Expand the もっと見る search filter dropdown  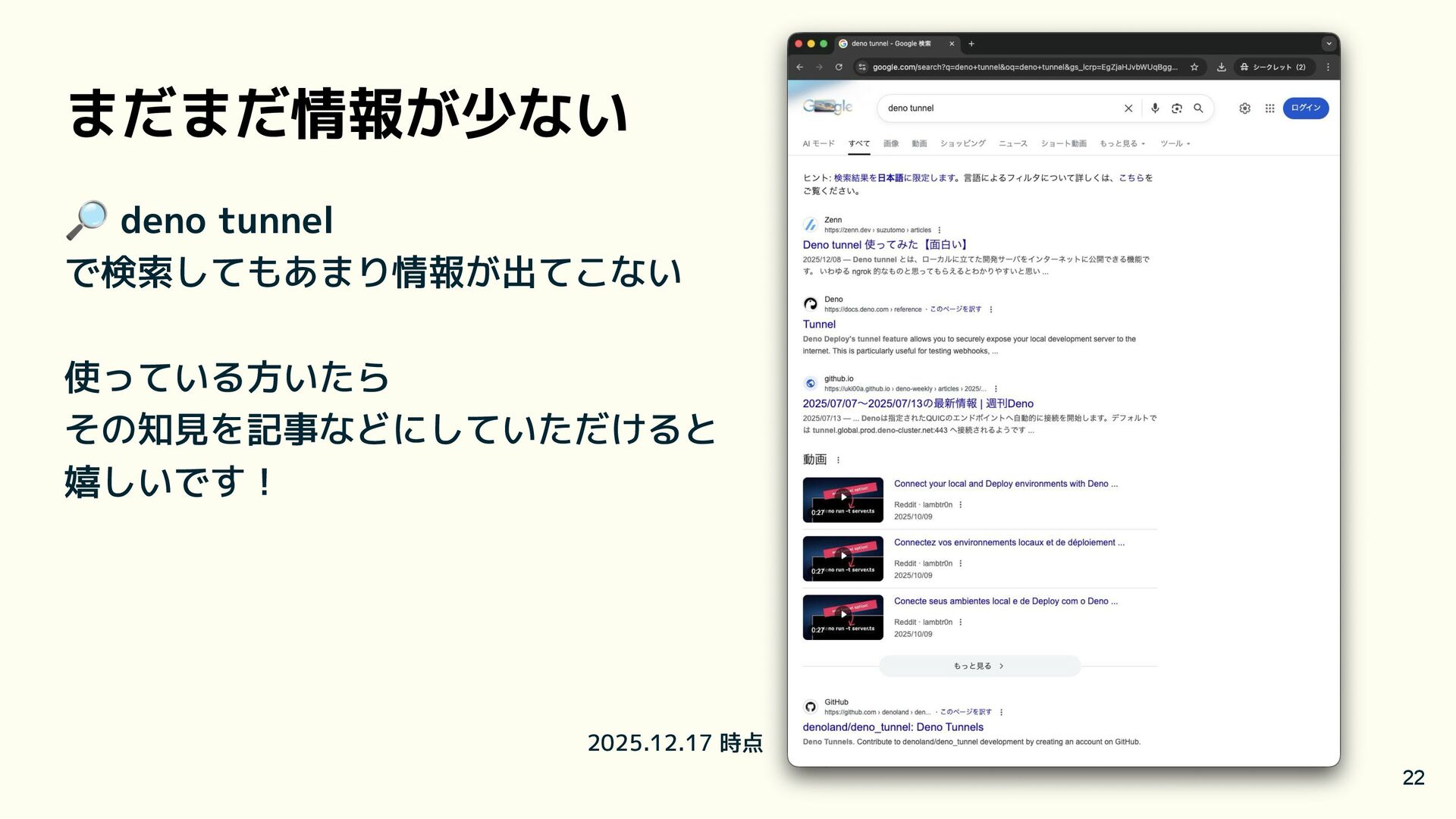[x=1122, y=143]
